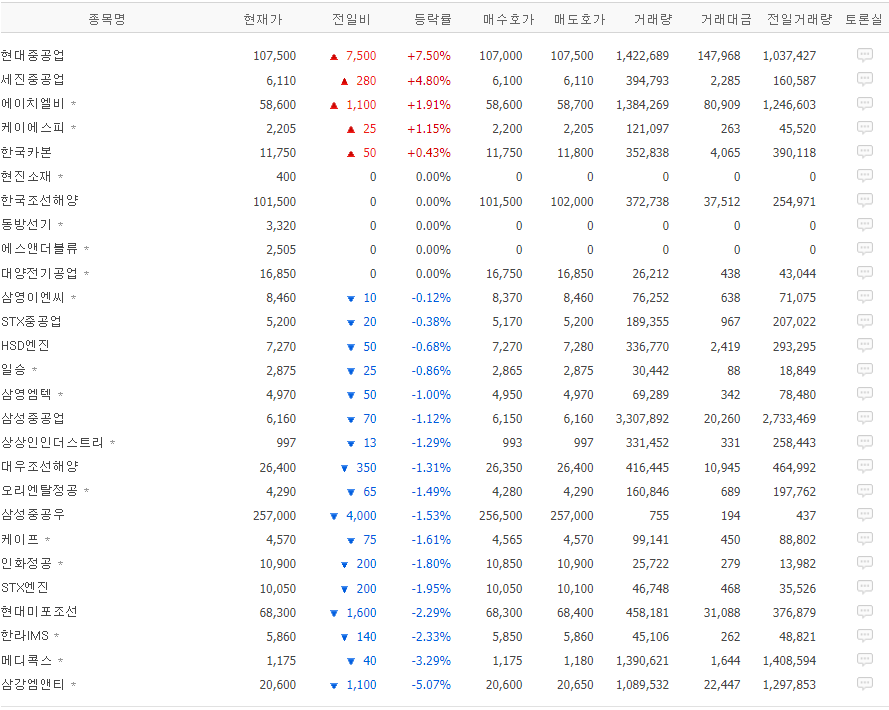This screenshot has width=889, height=710.
Task: Open discussion room icon for 케이에스피
Action: click(865, 128)
